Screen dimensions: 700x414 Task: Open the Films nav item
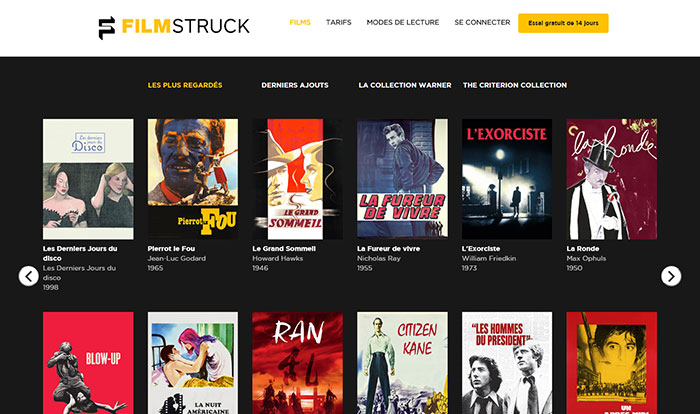click(300, 22)
